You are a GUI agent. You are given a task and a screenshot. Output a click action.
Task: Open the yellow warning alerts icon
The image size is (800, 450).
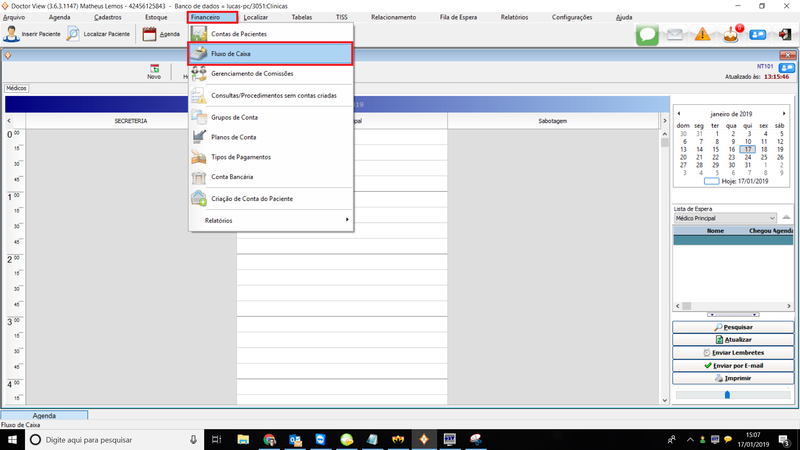click(703, 35)
